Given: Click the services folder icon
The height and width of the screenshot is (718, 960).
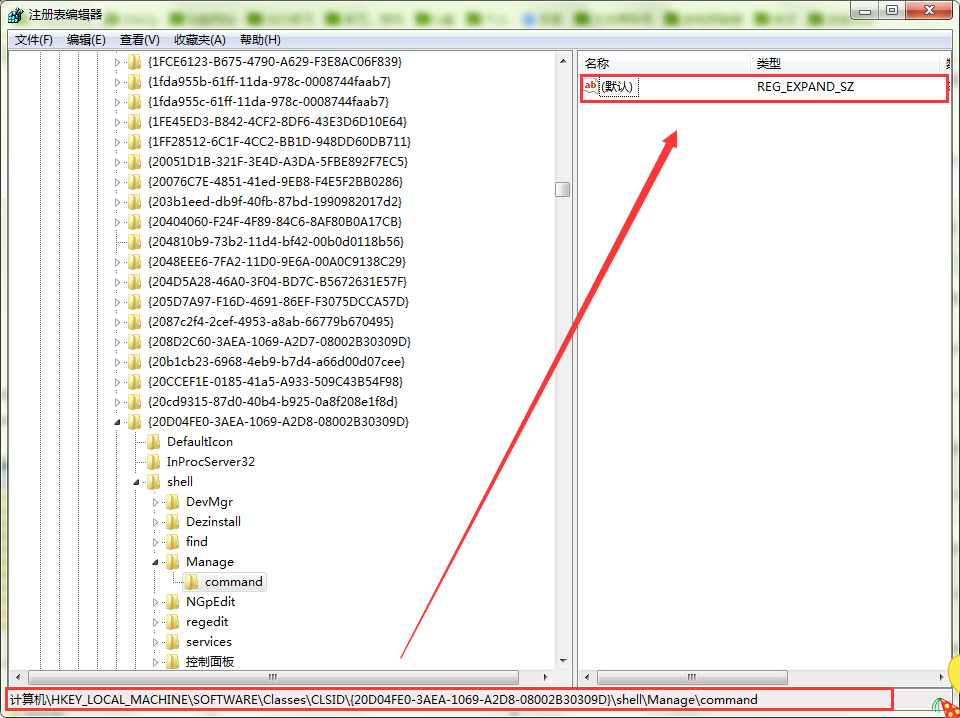Looking at the screenshot, I should pos(173,641).
